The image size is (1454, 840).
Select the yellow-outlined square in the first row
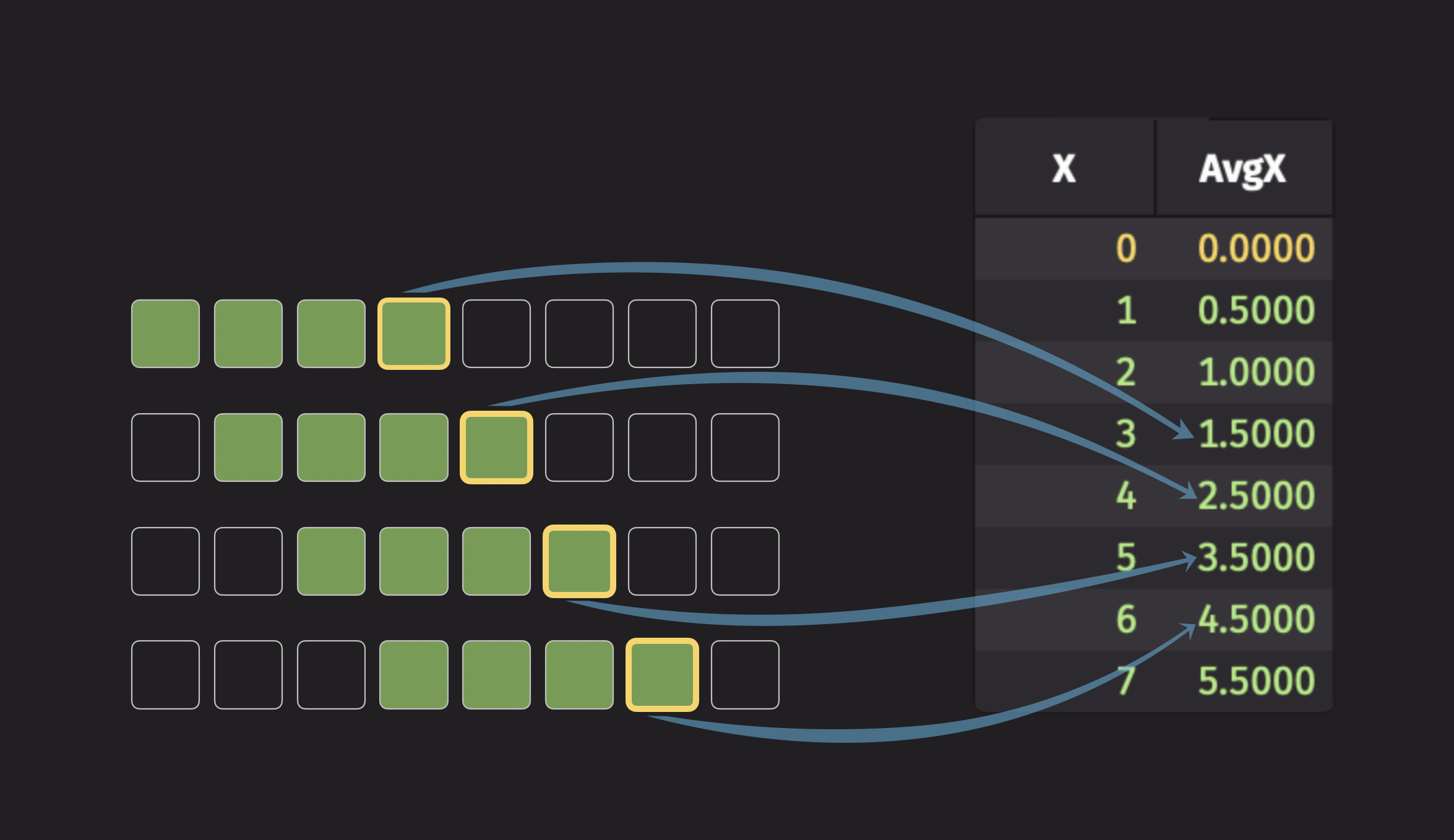point(414,334)
